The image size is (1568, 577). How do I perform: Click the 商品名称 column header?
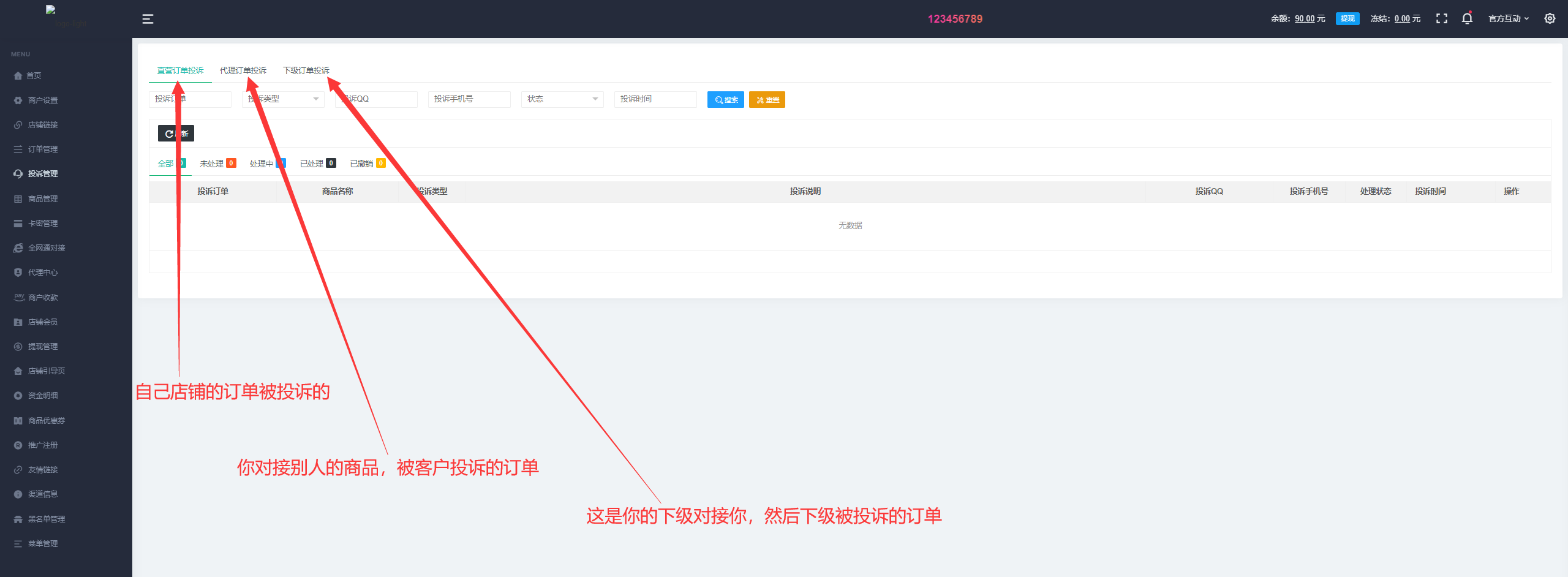(337, 191)
